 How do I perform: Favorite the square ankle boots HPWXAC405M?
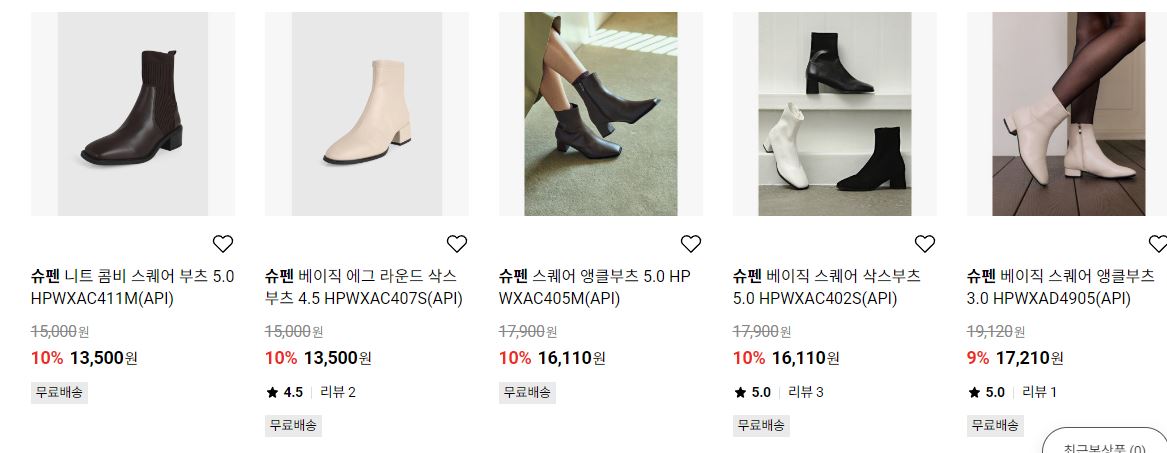[x=691, y=243]
